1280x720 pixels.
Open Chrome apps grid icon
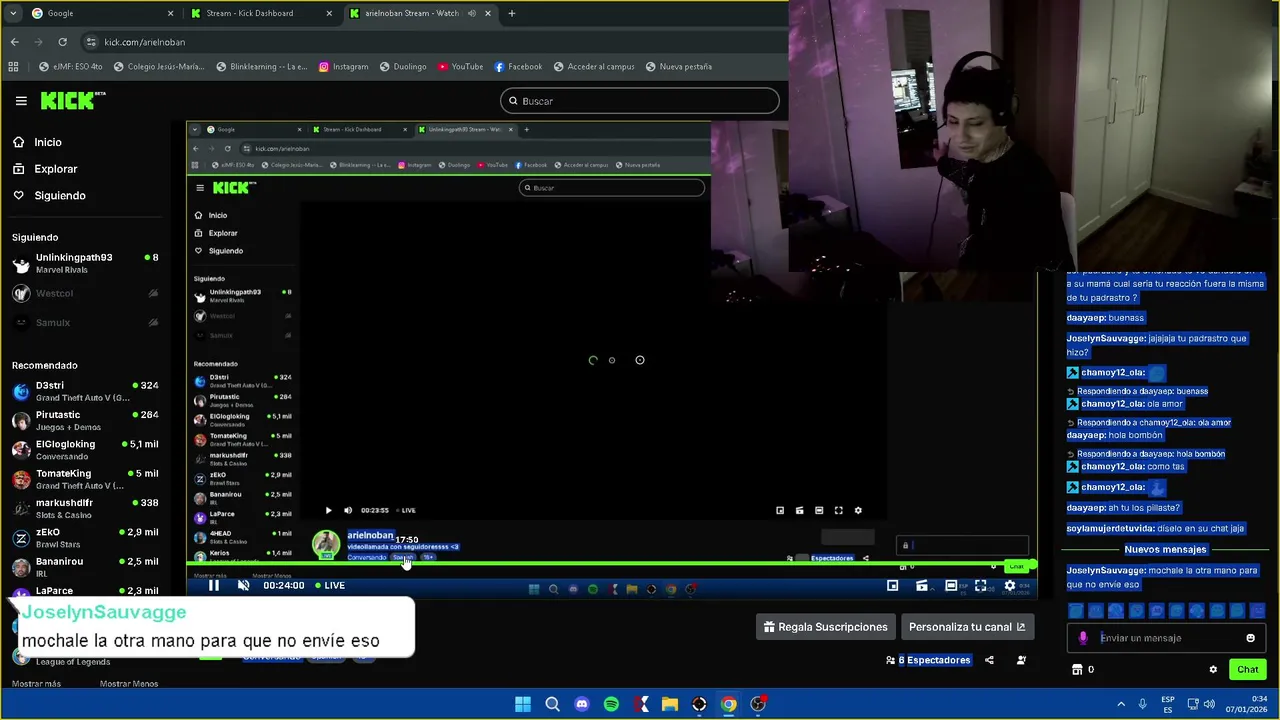13,67
